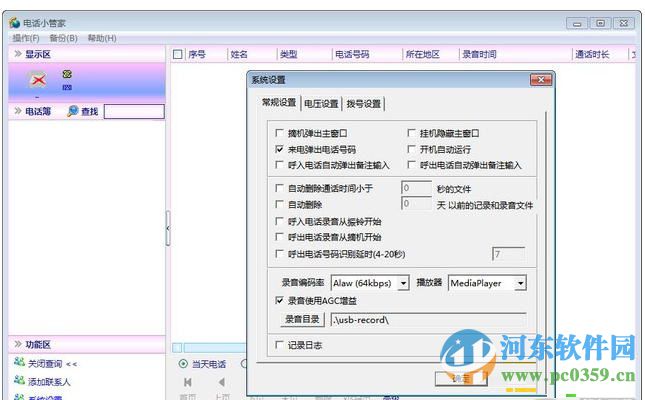Image resolution: width=645 pixels, height=400 pixels.
Task: Open the 帮助(H) menu
Action: (102, 38)
